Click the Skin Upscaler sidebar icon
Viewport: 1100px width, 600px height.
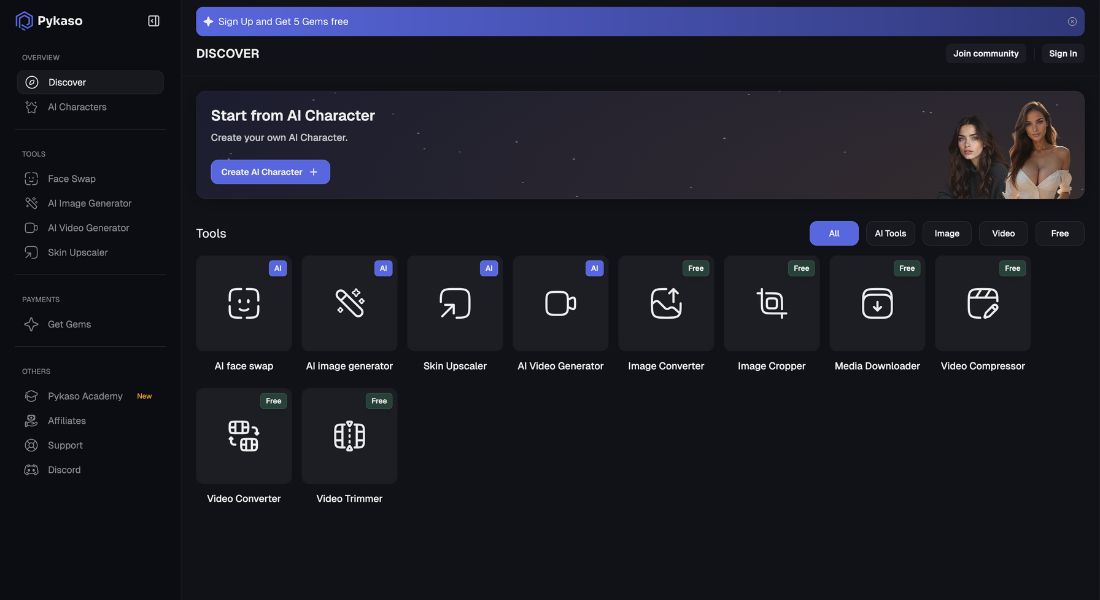pos(32,252)
